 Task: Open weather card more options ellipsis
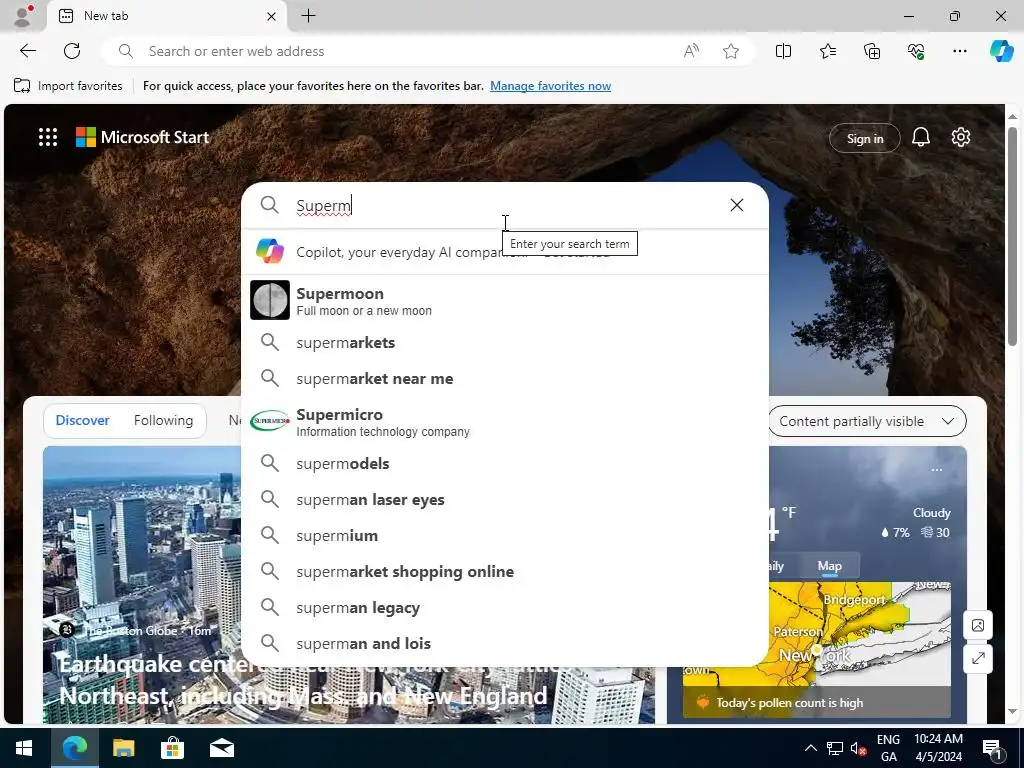[936, 470]
